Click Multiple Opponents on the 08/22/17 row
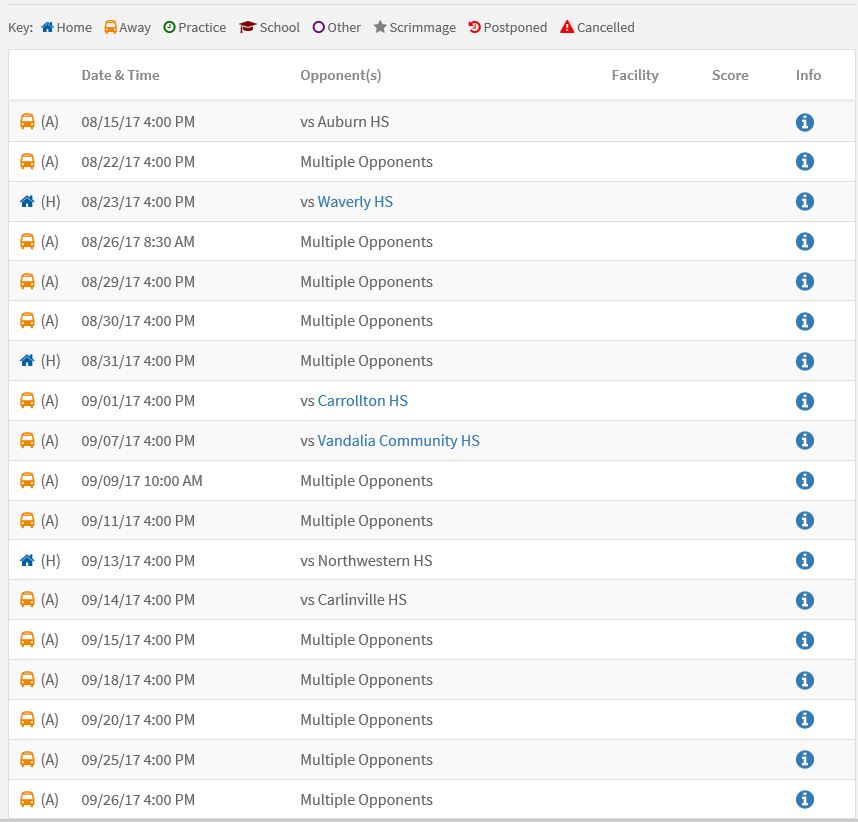Screen dimensions: 858x822 tap(366, 162)
